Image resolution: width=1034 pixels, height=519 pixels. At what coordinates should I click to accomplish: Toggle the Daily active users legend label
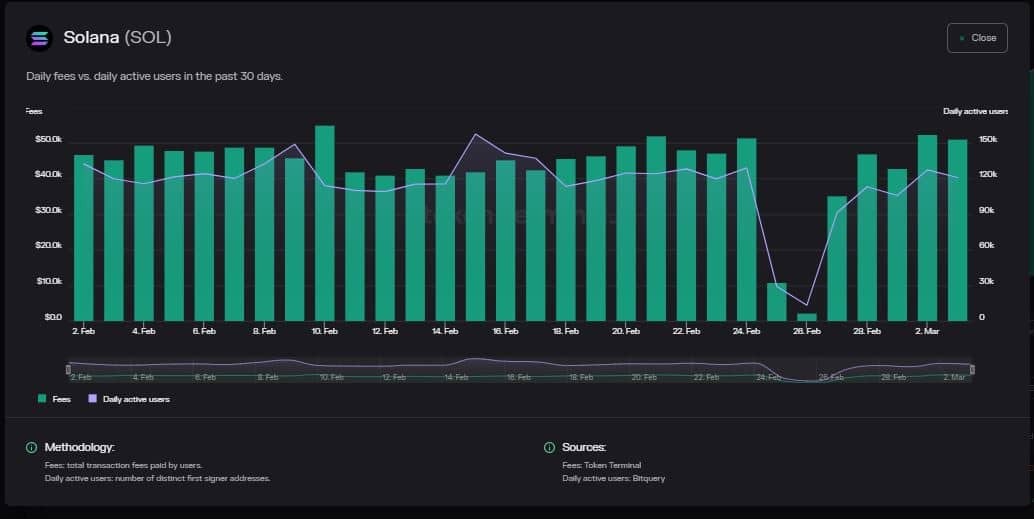pyautogui.click(x=136, y=398)
